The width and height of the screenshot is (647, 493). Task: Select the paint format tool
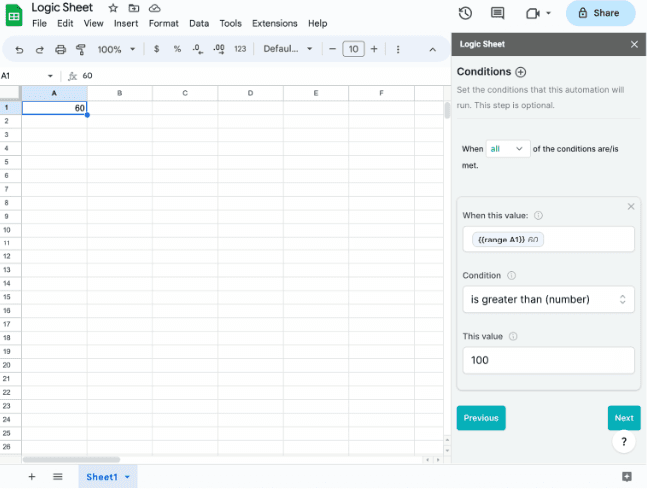click(80, 49)
